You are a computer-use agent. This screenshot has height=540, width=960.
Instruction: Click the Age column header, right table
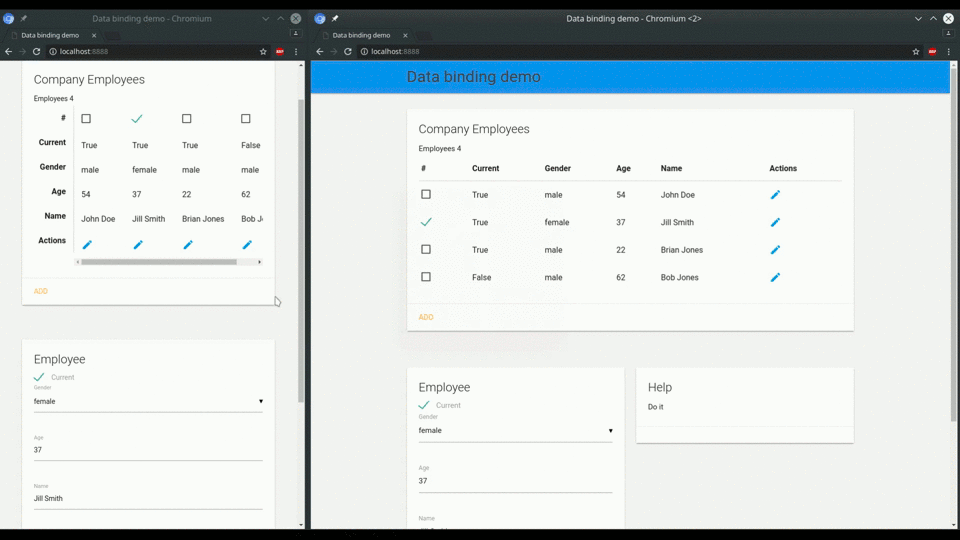[623, 168]
